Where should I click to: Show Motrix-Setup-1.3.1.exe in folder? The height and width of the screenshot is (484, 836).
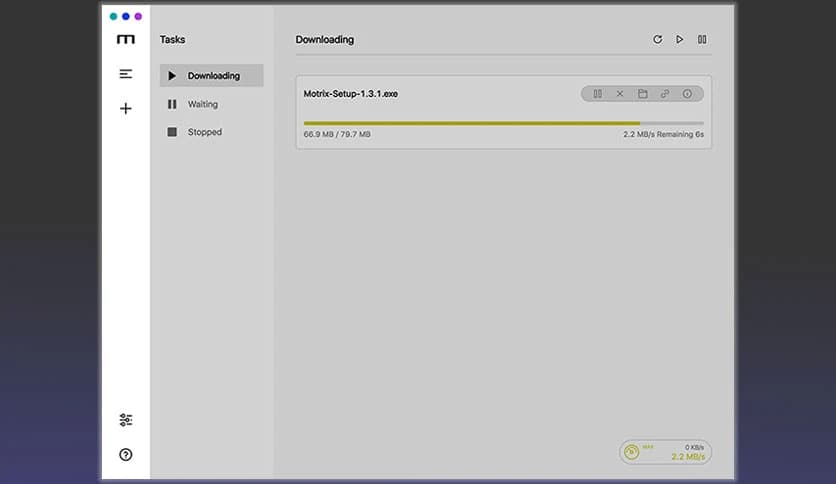(x=642, y=94)
